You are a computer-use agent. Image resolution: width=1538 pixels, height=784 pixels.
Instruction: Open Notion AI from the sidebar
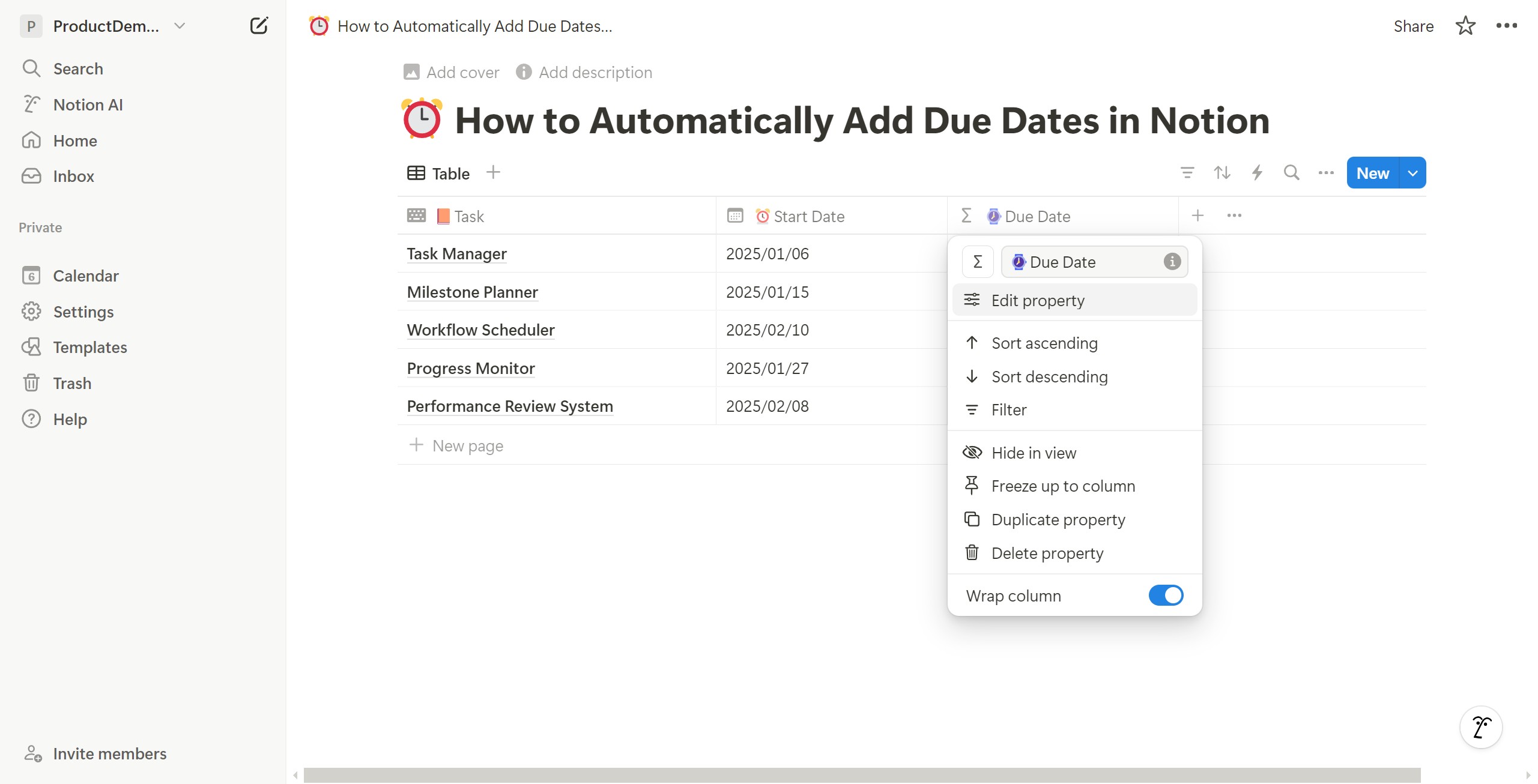[x=88, y=104]
